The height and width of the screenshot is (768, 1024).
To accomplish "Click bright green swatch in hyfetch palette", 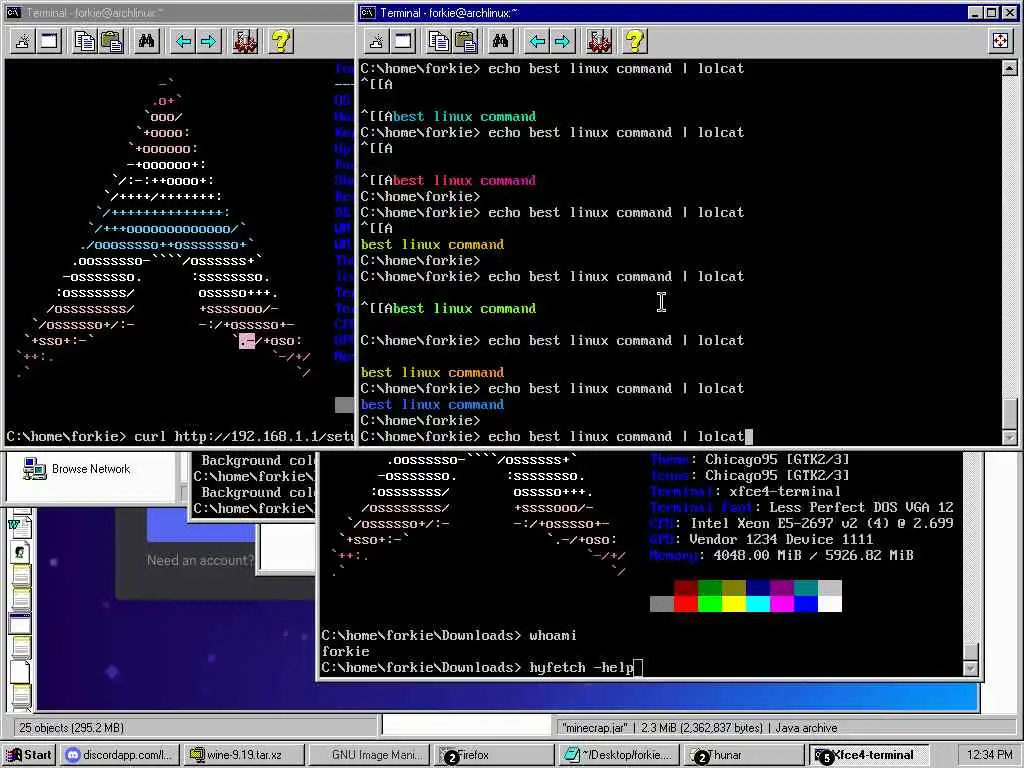I will tap(710, 604).
